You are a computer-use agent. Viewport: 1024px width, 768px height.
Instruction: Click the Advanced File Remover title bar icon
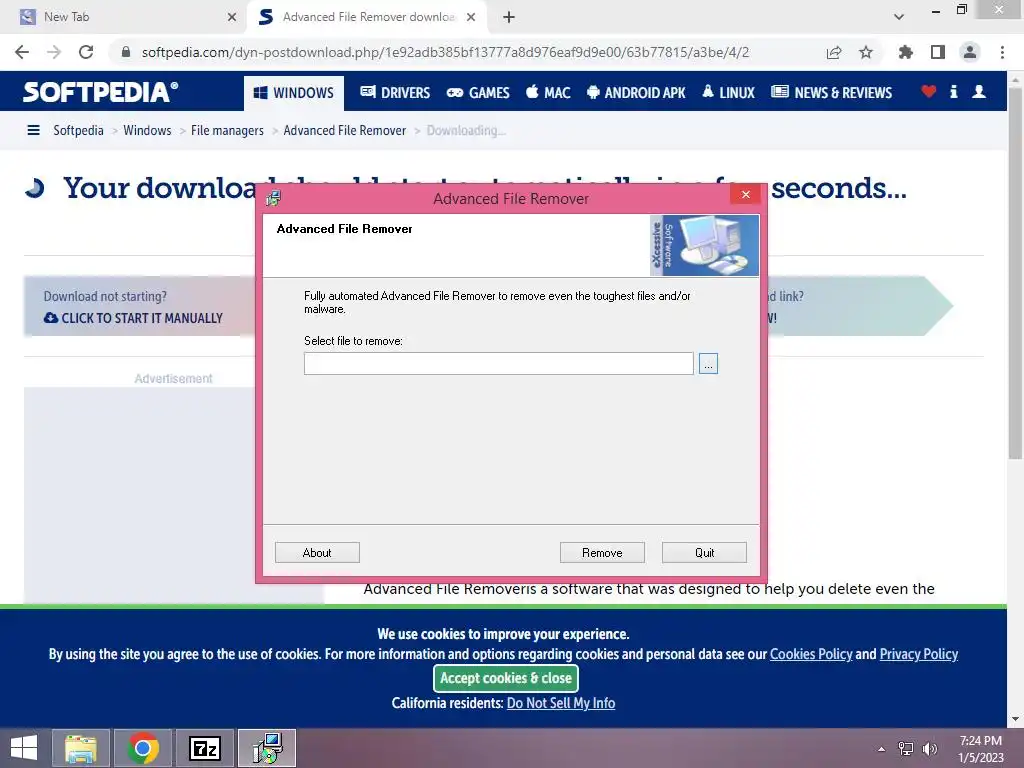tap(273, 198)
